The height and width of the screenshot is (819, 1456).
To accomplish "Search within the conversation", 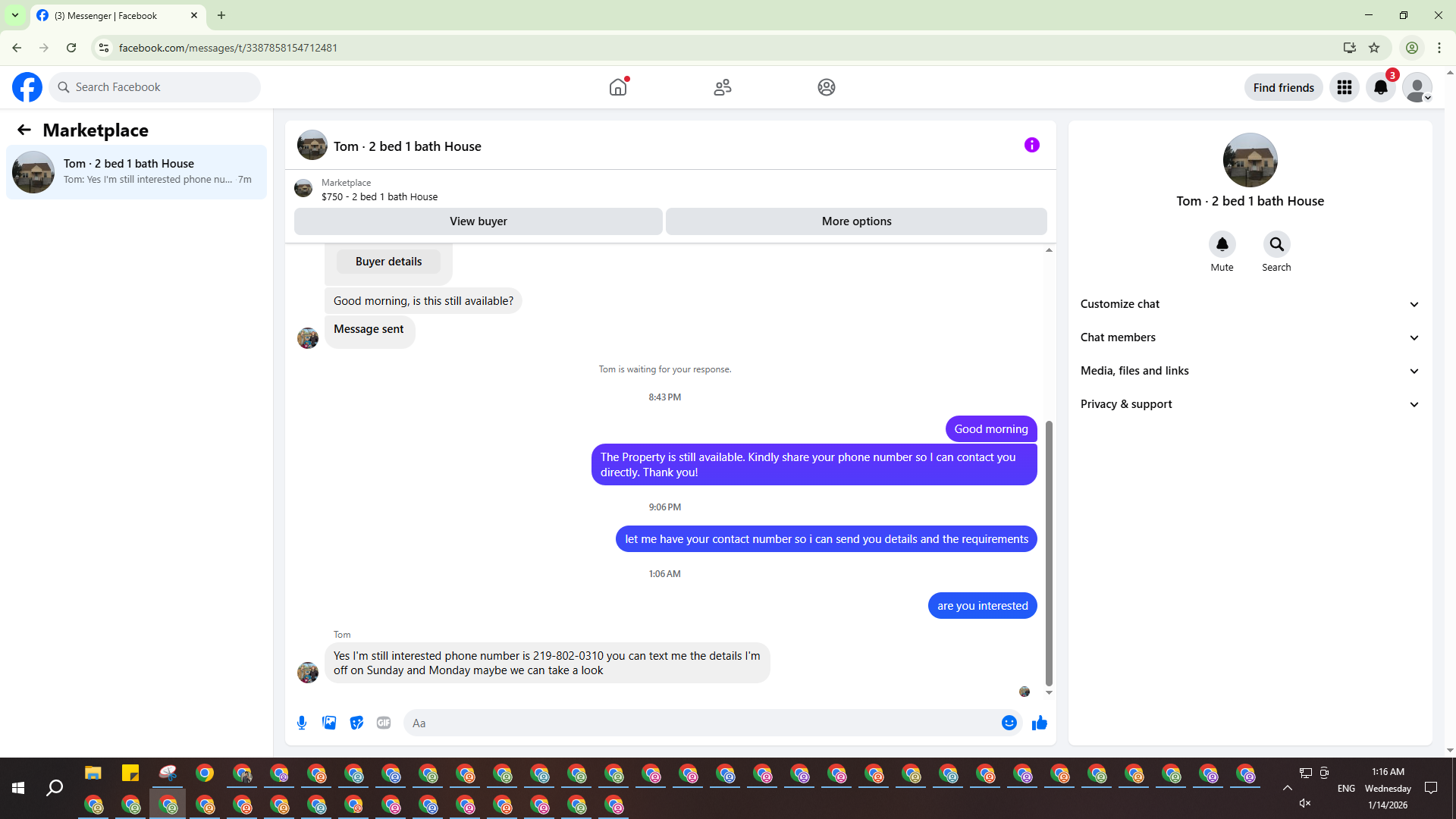I will (1276, 244).
